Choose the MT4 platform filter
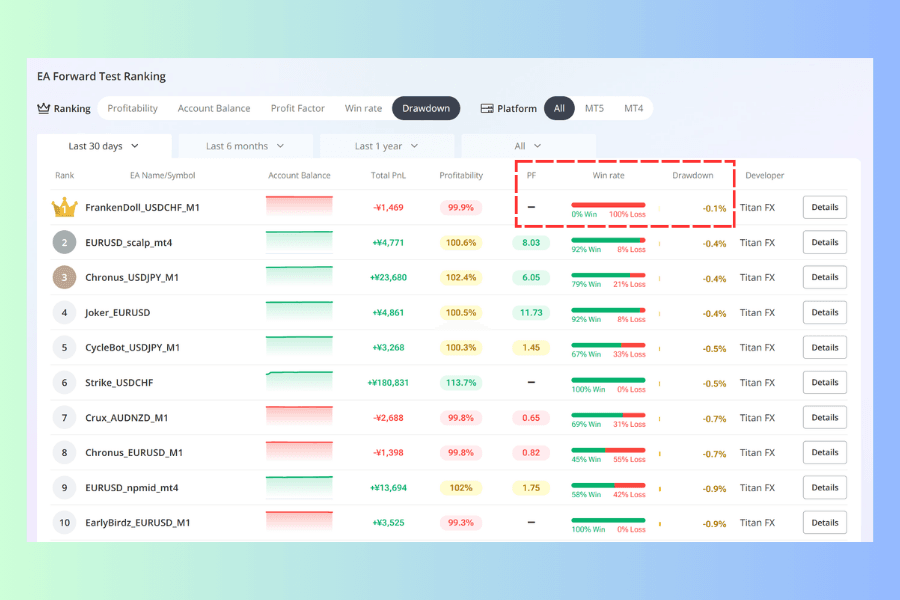This screenshot has width=900, height=600. [x=634, y=108]
